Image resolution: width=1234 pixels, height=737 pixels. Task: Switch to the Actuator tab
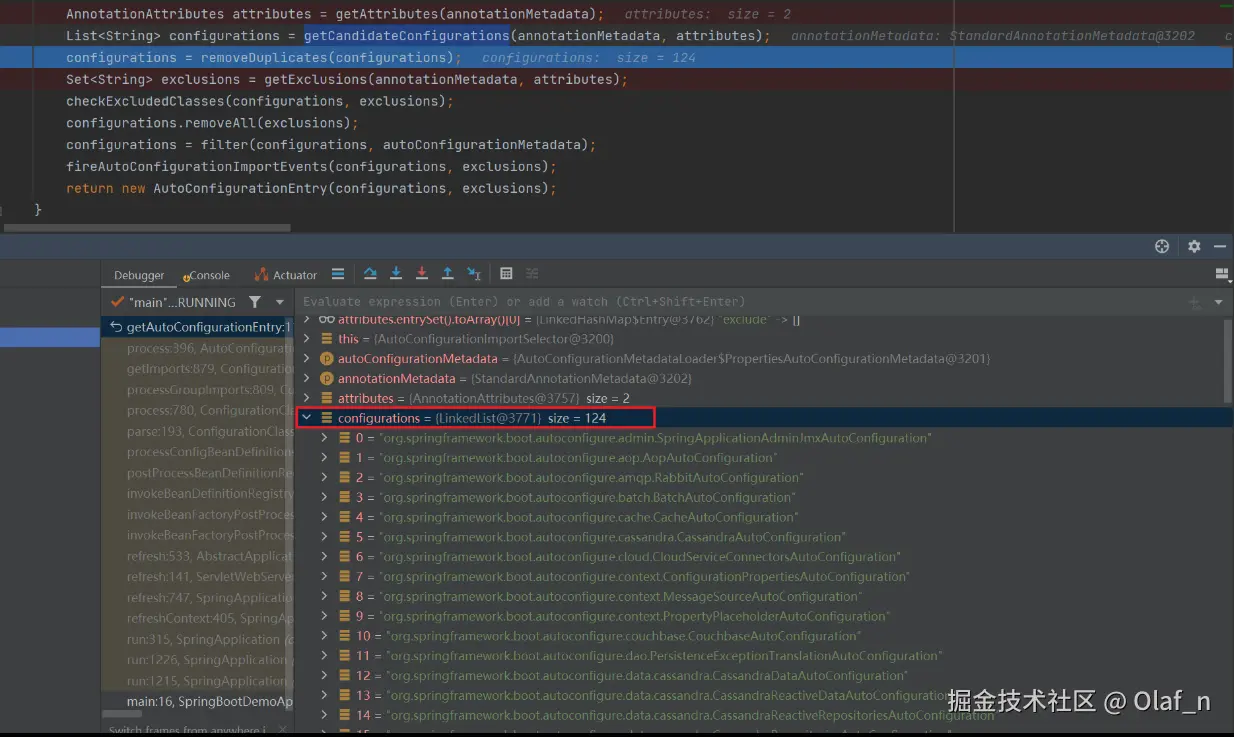coord(285,275)
